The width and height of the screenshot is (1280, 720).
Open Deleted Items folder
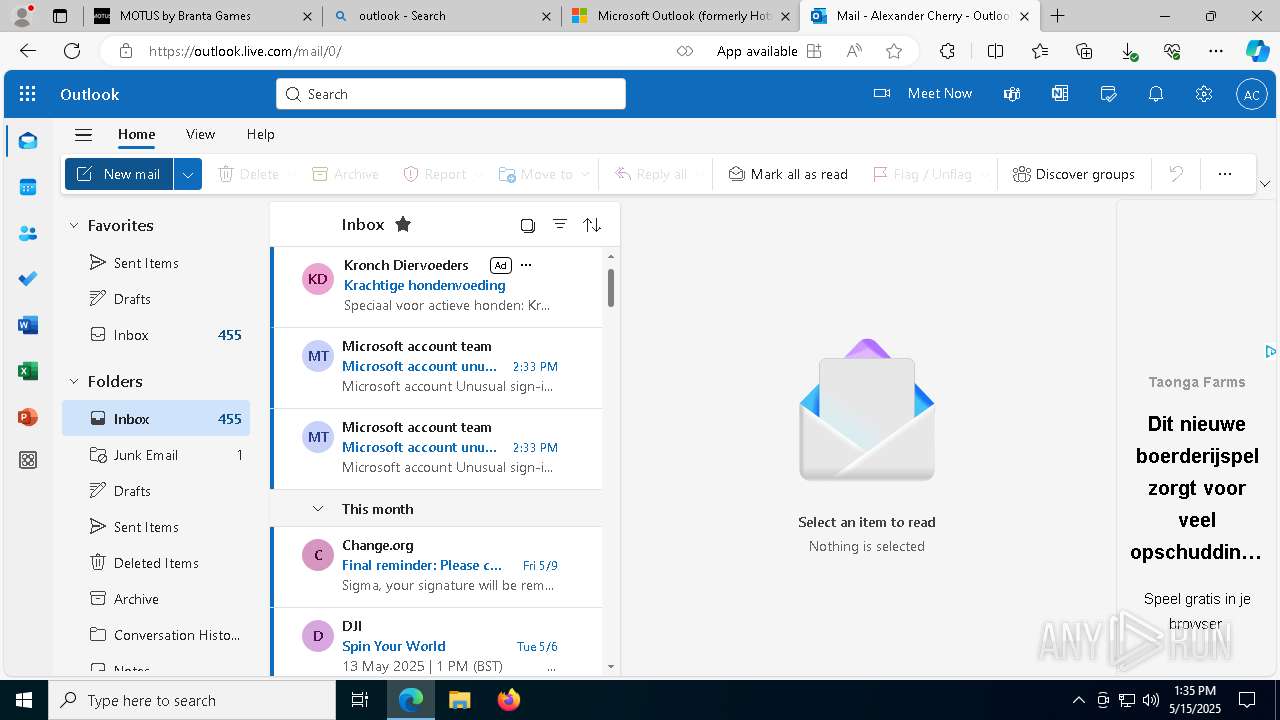[x=156, y=563]
